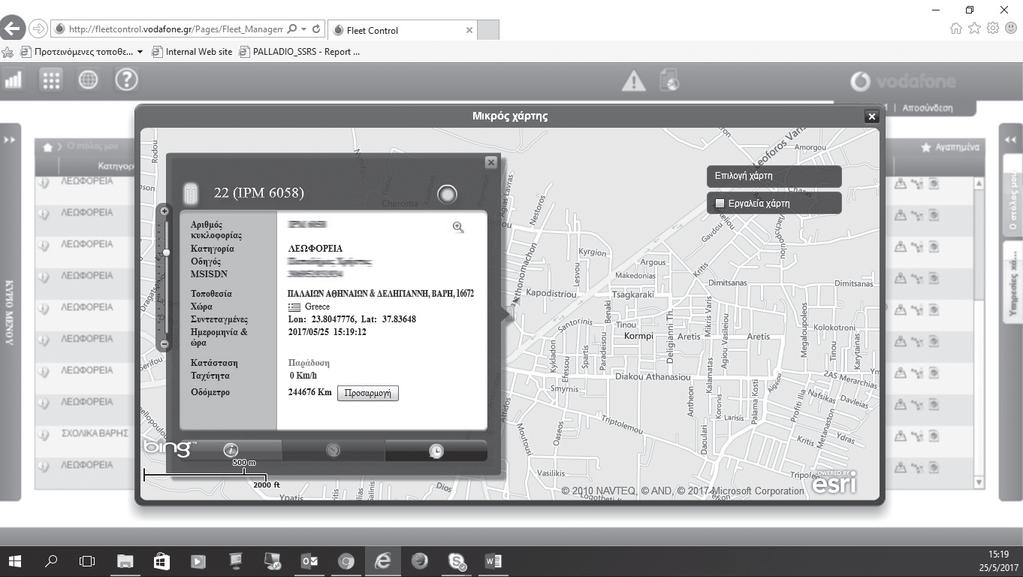1023x577 pixels.
Task: Open the reports chart icon in top toolbar
Action: click(13, 80)
